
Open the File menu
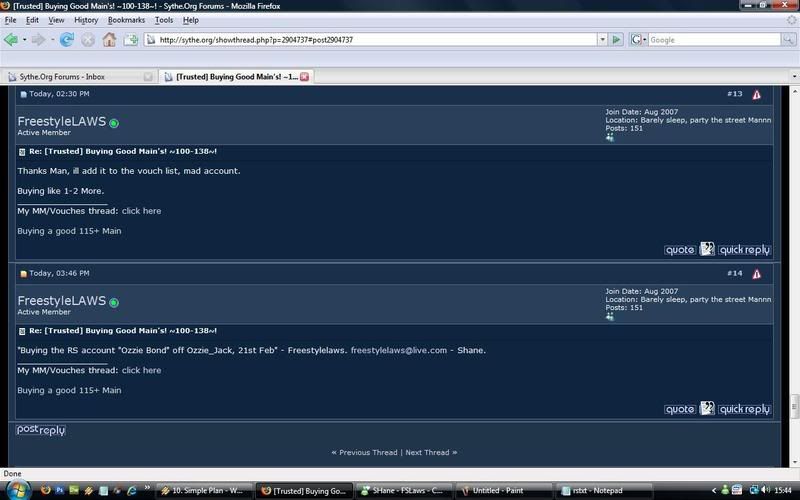tap(10, 20)
